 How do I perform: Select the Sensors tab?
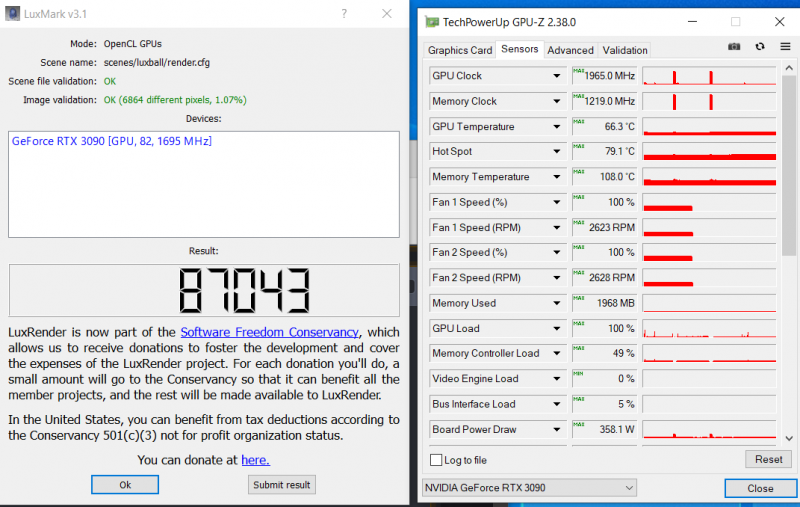(519, 49)
